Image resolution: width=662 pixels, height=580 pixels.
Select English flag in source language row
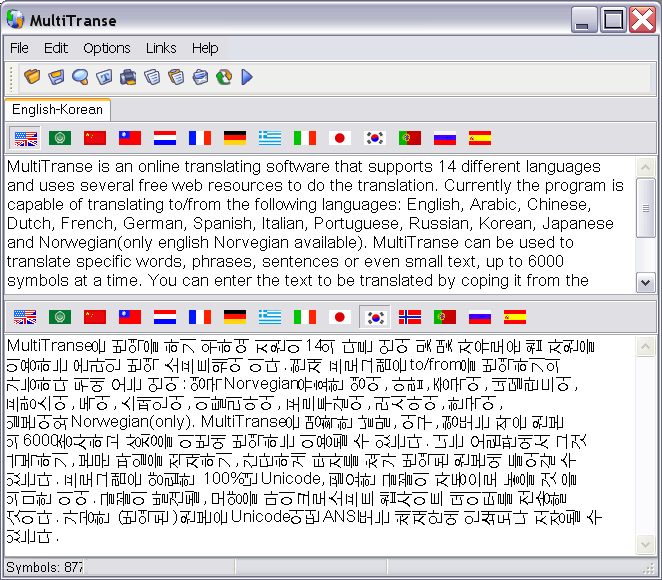tap(25, 138)
